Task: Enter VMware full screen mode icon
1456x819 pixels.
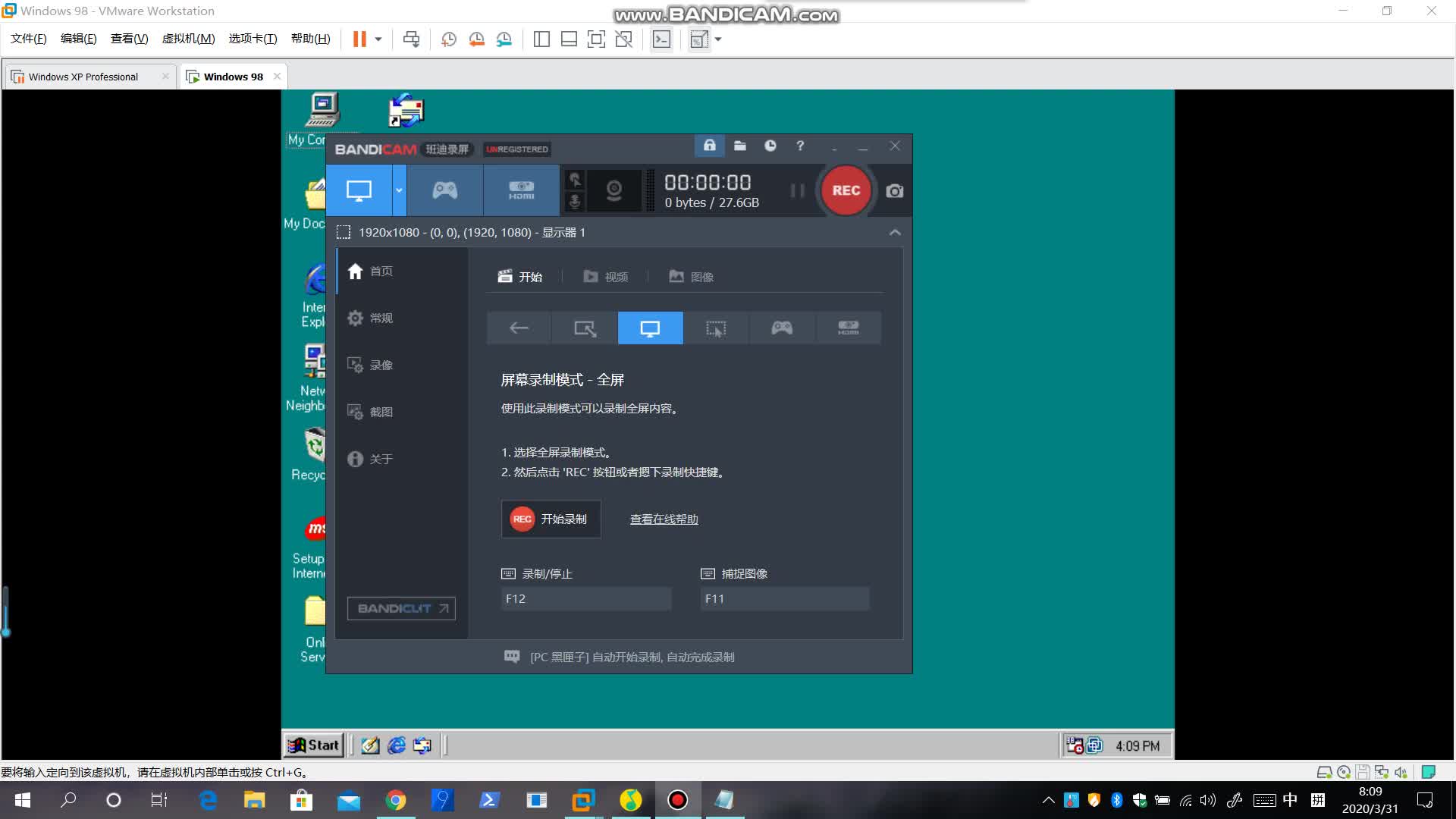Action: 596,39
